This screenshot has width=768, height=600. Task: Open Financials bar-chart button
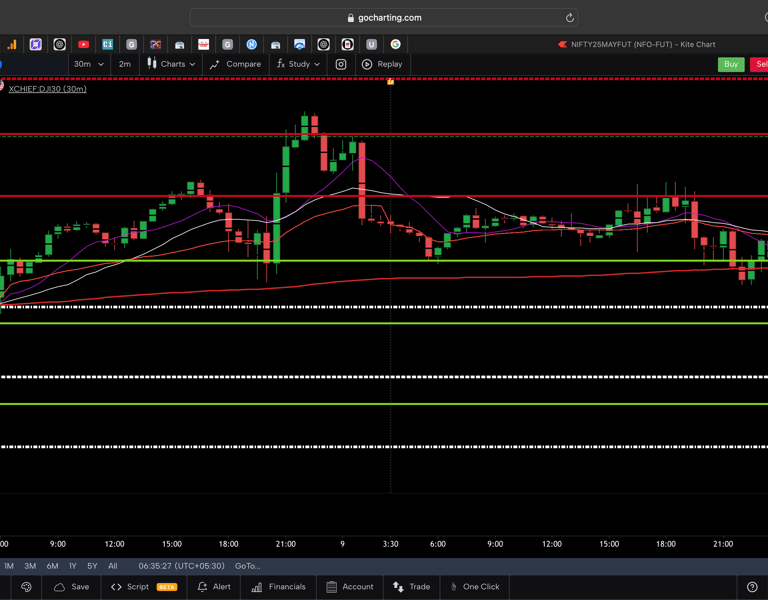click(x=278, y=587)
